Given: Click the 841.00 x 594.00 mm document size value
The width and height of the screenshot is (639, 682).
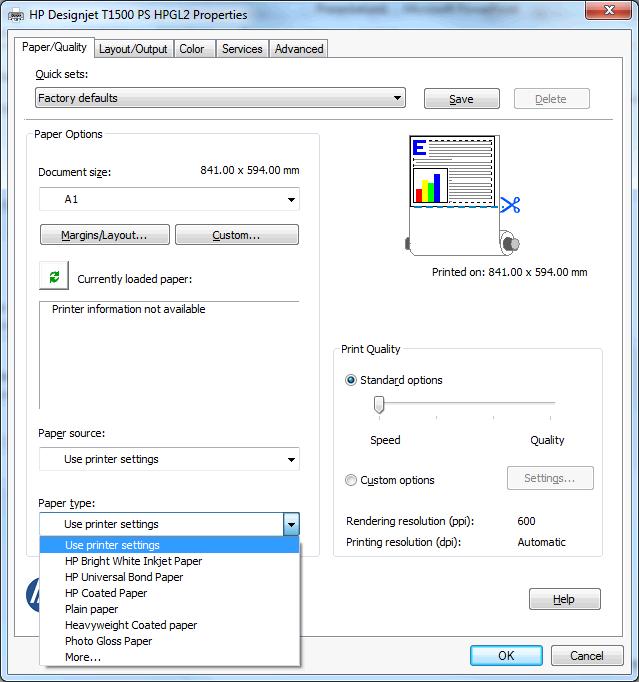Looking at the screenshot, I should [x=250, y=170].
